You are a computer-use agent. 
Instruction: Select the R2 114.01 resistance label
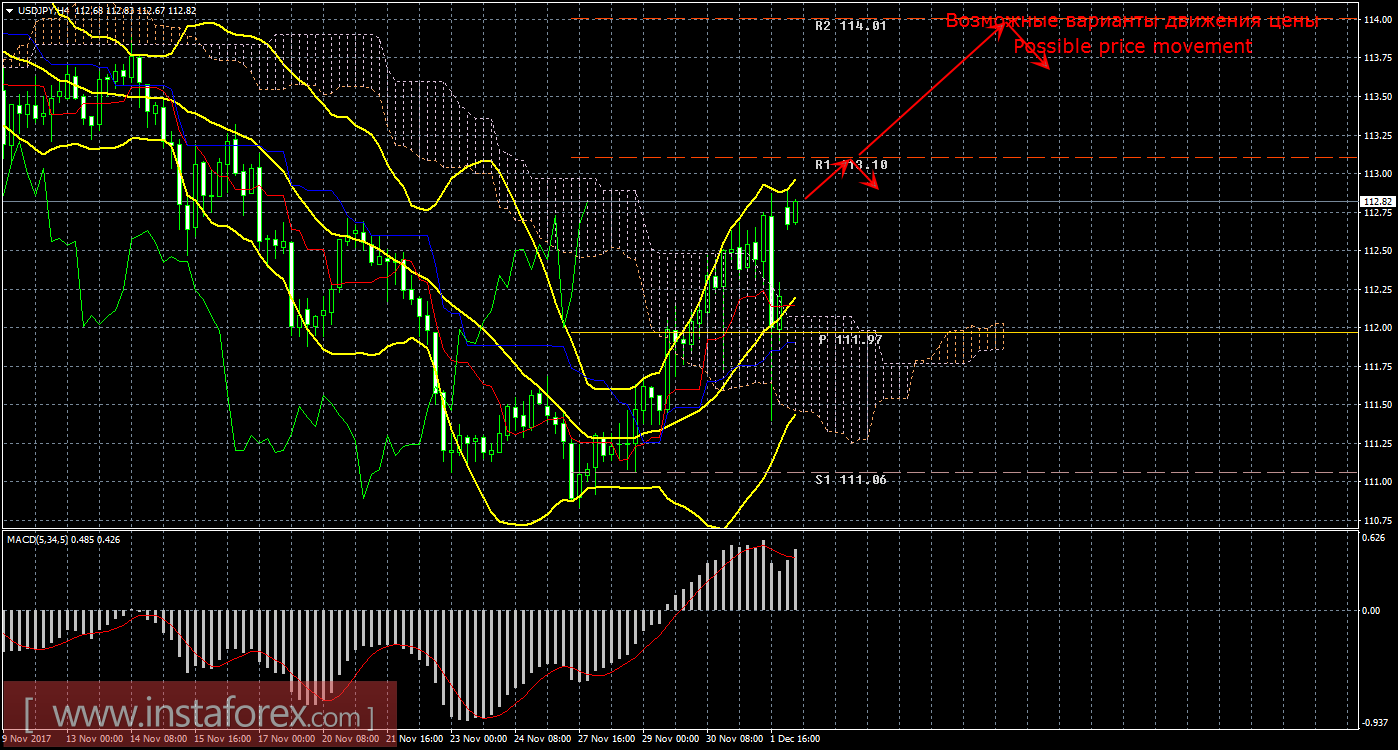click(850, 27)
